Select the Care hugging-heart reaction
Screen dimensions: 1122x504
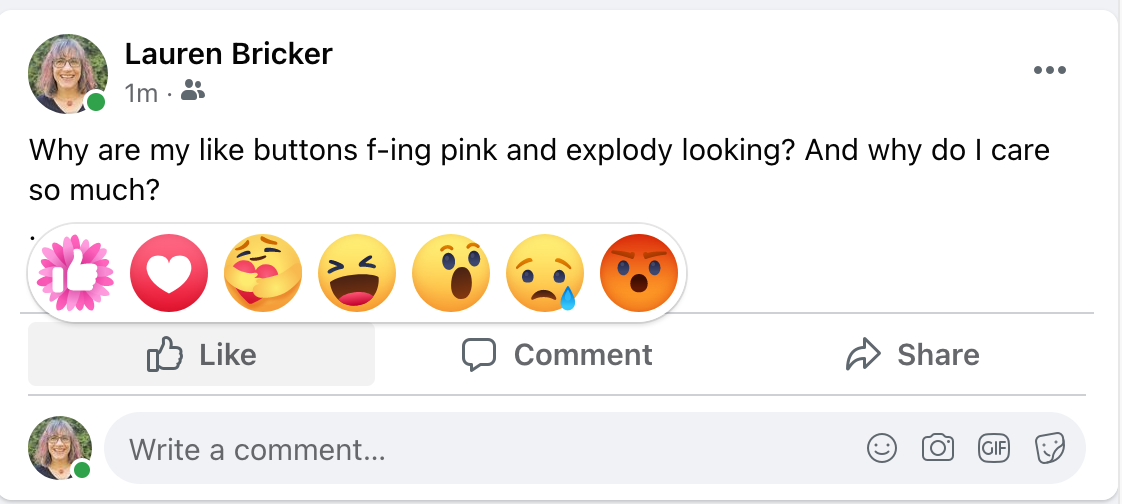click(263, 273)
